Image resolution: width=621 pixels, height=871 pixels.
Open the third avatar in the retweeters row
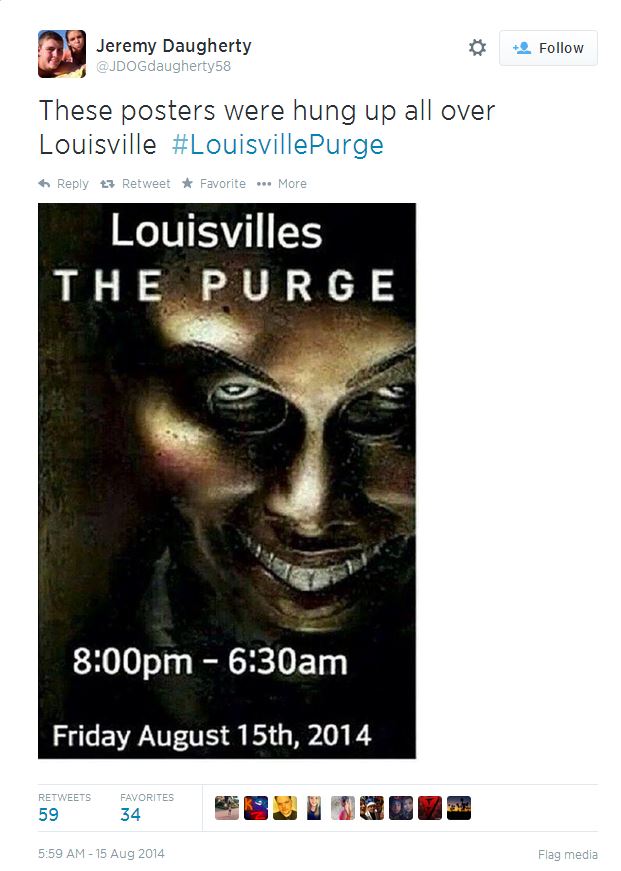coord(284,808)
